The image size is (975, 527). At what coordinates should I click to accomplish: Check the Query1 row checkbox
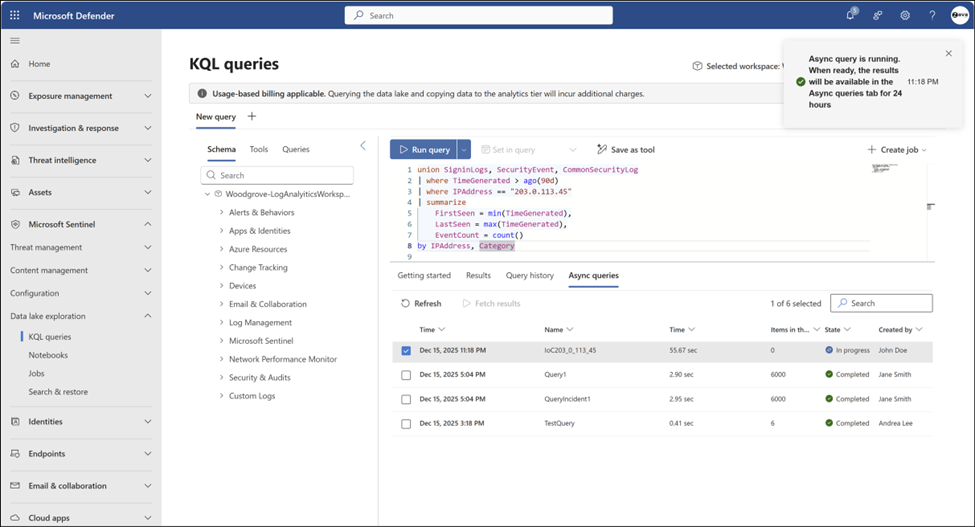(x=406, y=375)
